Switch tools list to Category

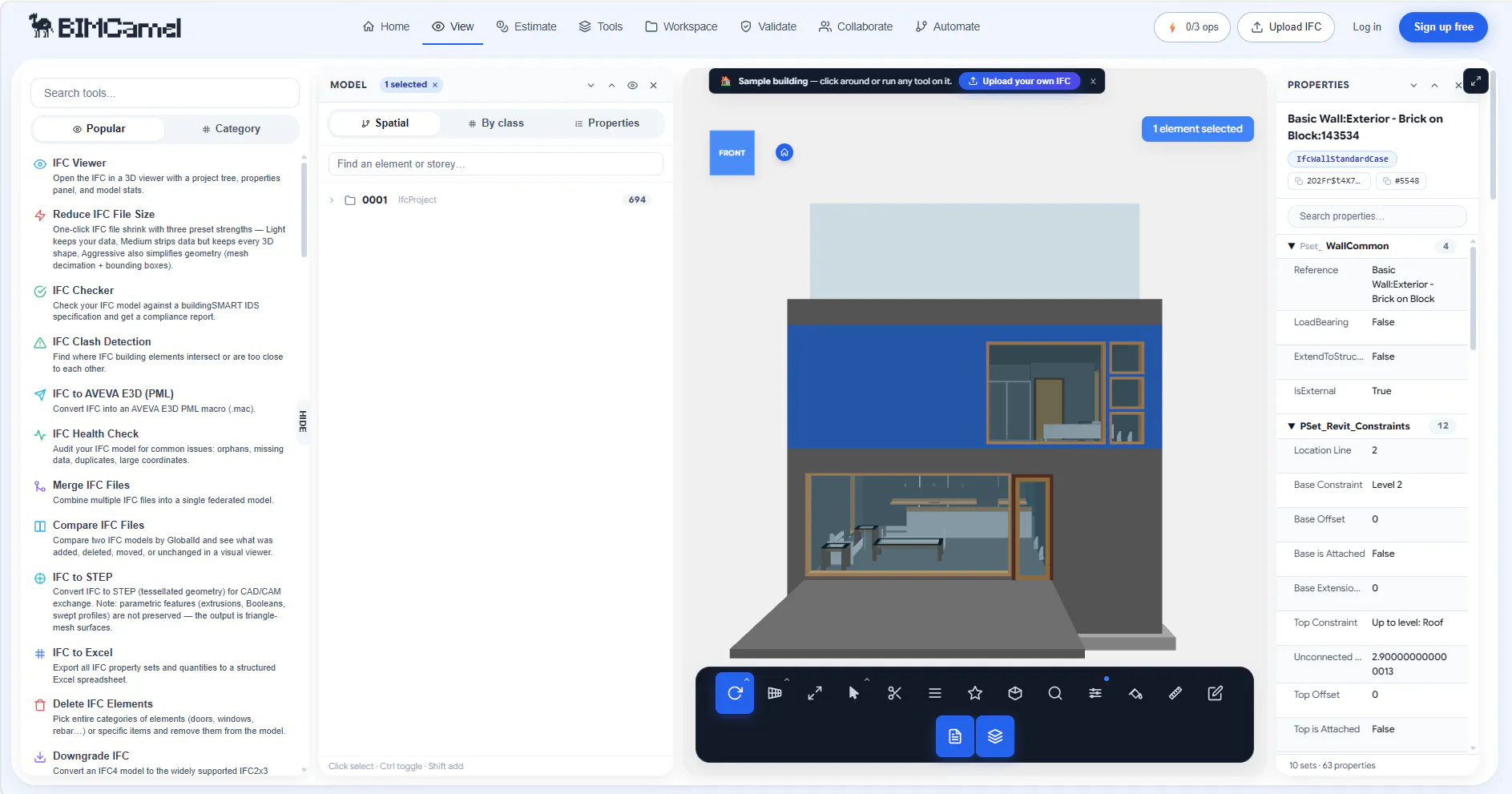(x=231, y=128)
